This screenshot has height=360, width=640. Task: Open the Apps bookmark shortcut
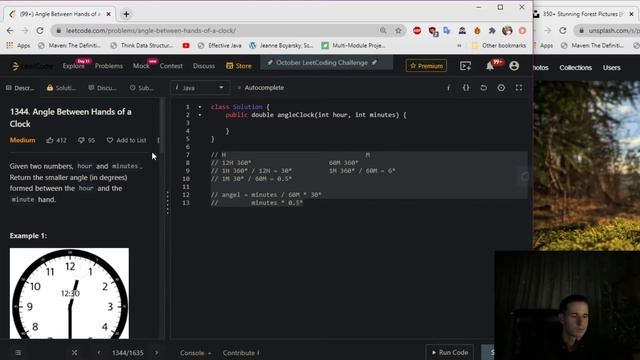(x=18, y=46)
